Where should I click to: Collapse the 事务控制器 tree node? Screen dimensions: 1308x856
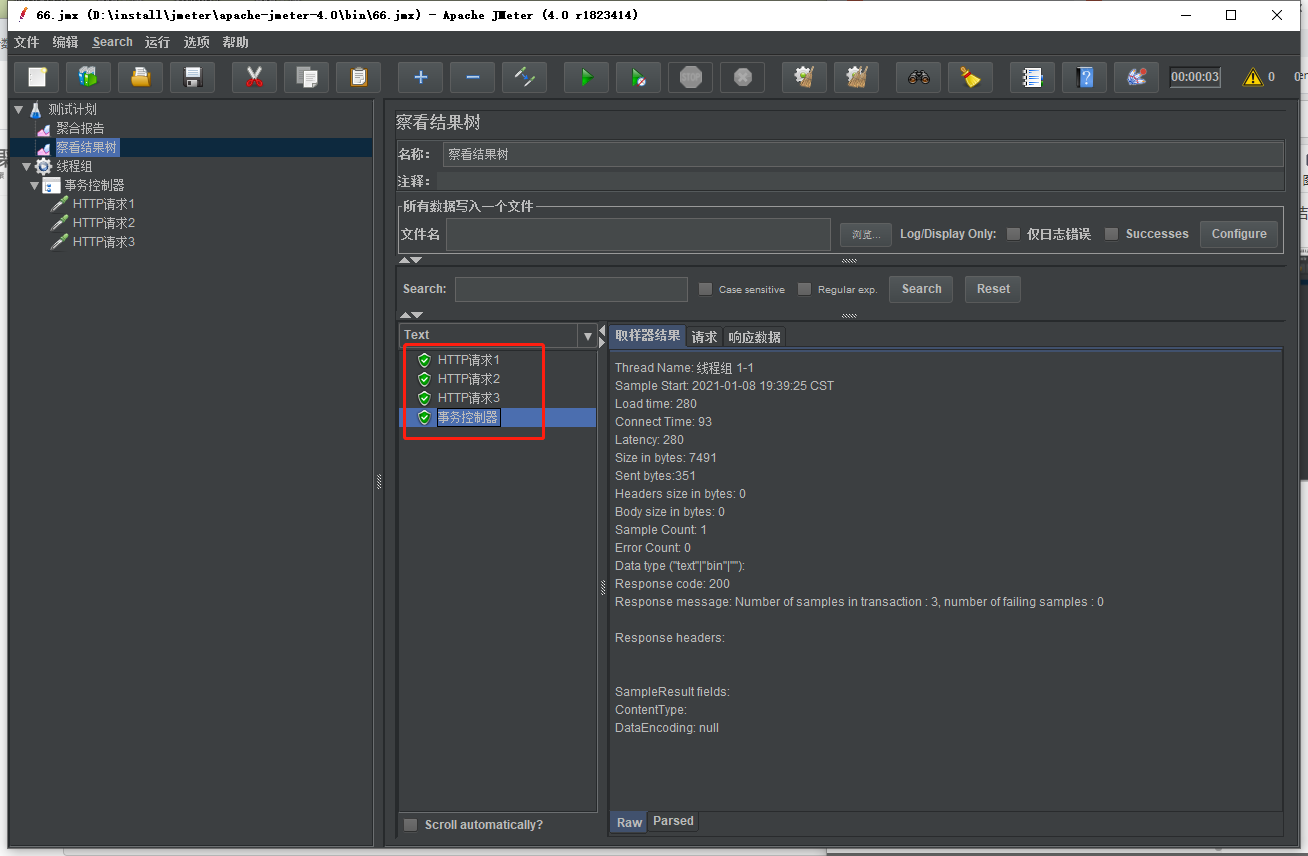pos(34,185)
